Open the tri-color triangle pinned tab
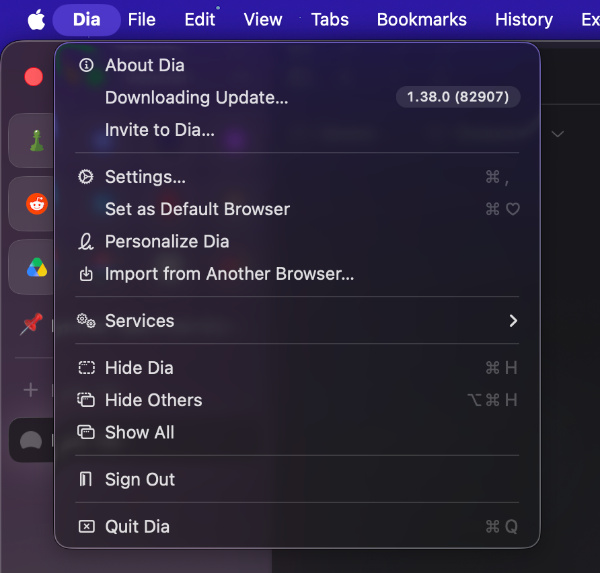 [x=37, y=267]
